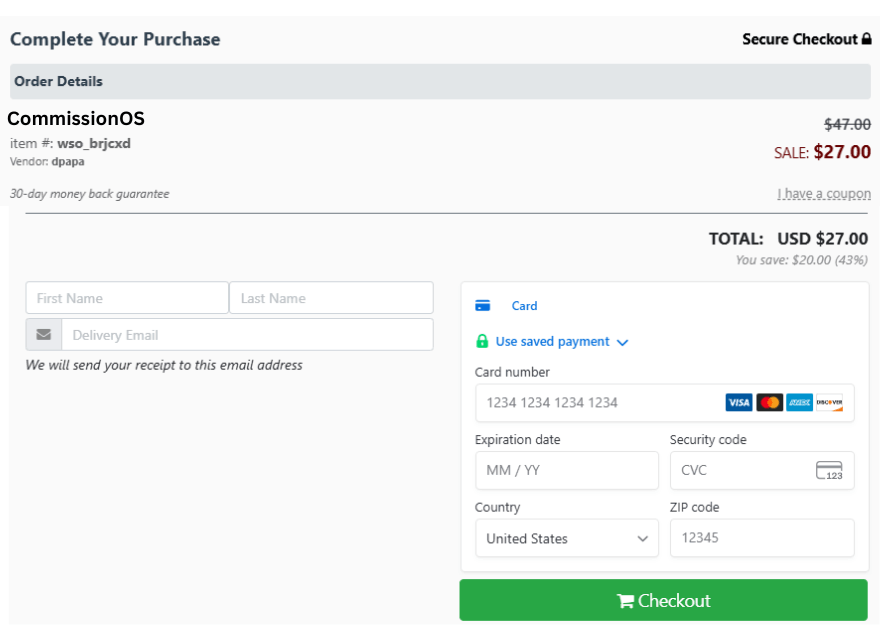
Task: Click the Order Details header bar
Action: 440,81
